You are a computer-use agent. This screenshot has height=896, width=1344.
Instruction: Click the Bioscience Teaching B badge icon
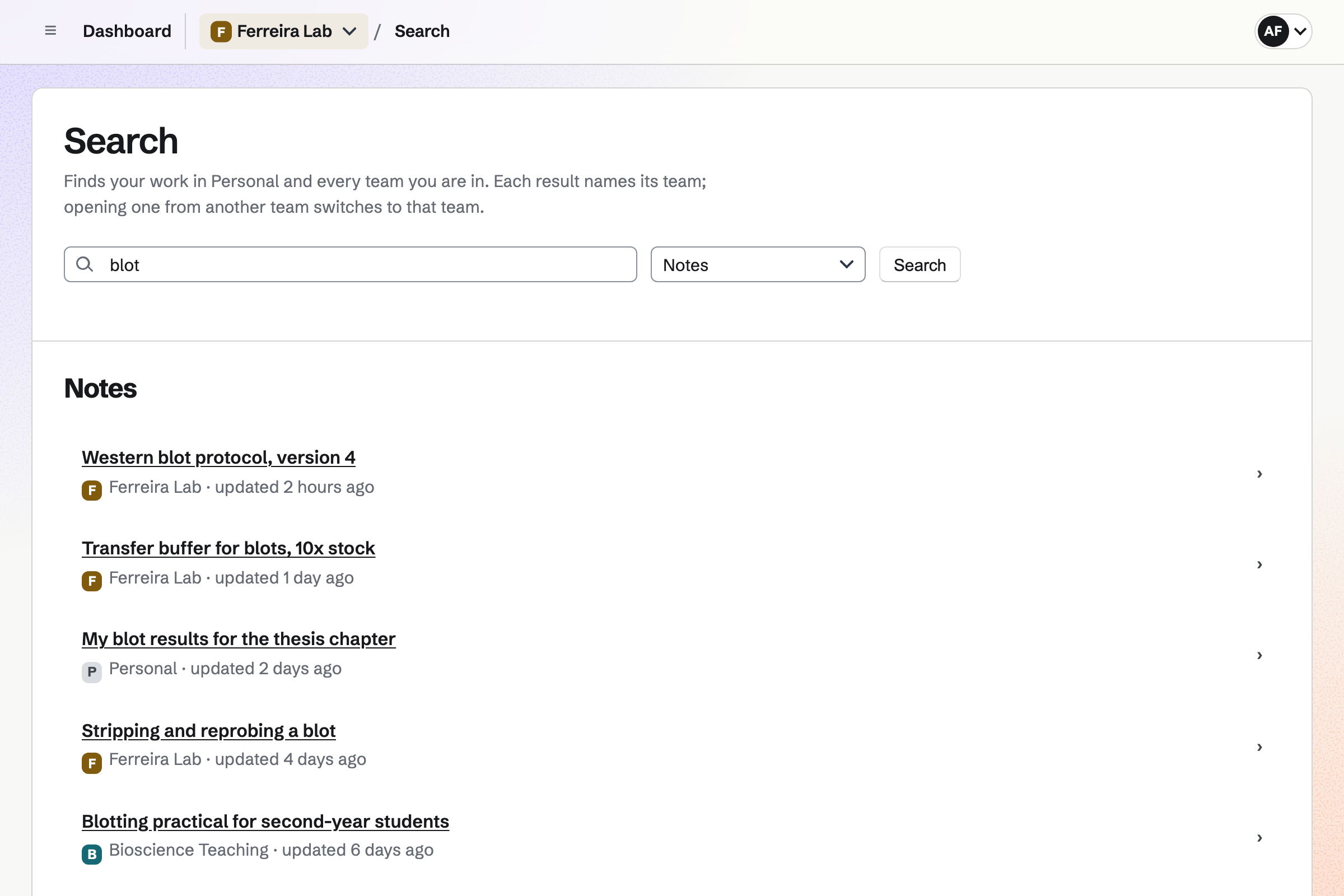coord(91,853)
